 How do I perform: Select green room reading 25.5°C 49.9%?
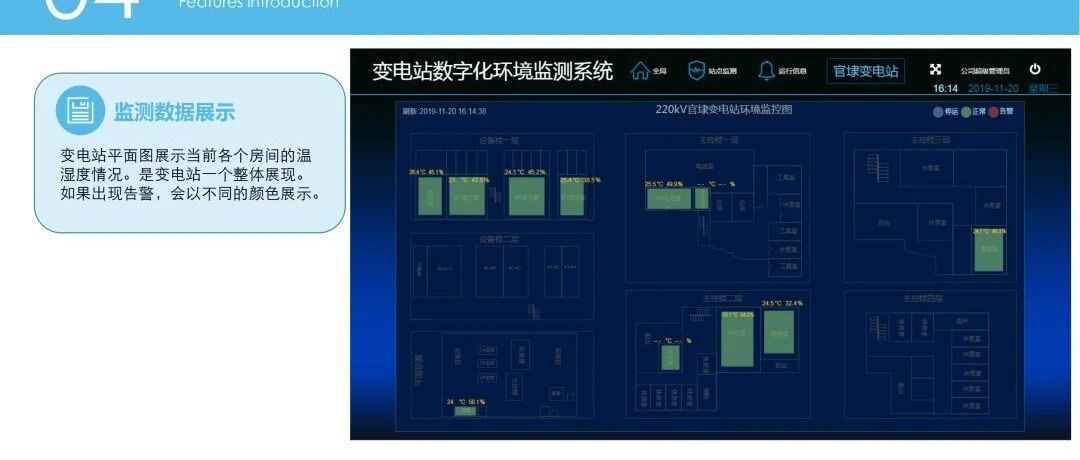point(669,198)
